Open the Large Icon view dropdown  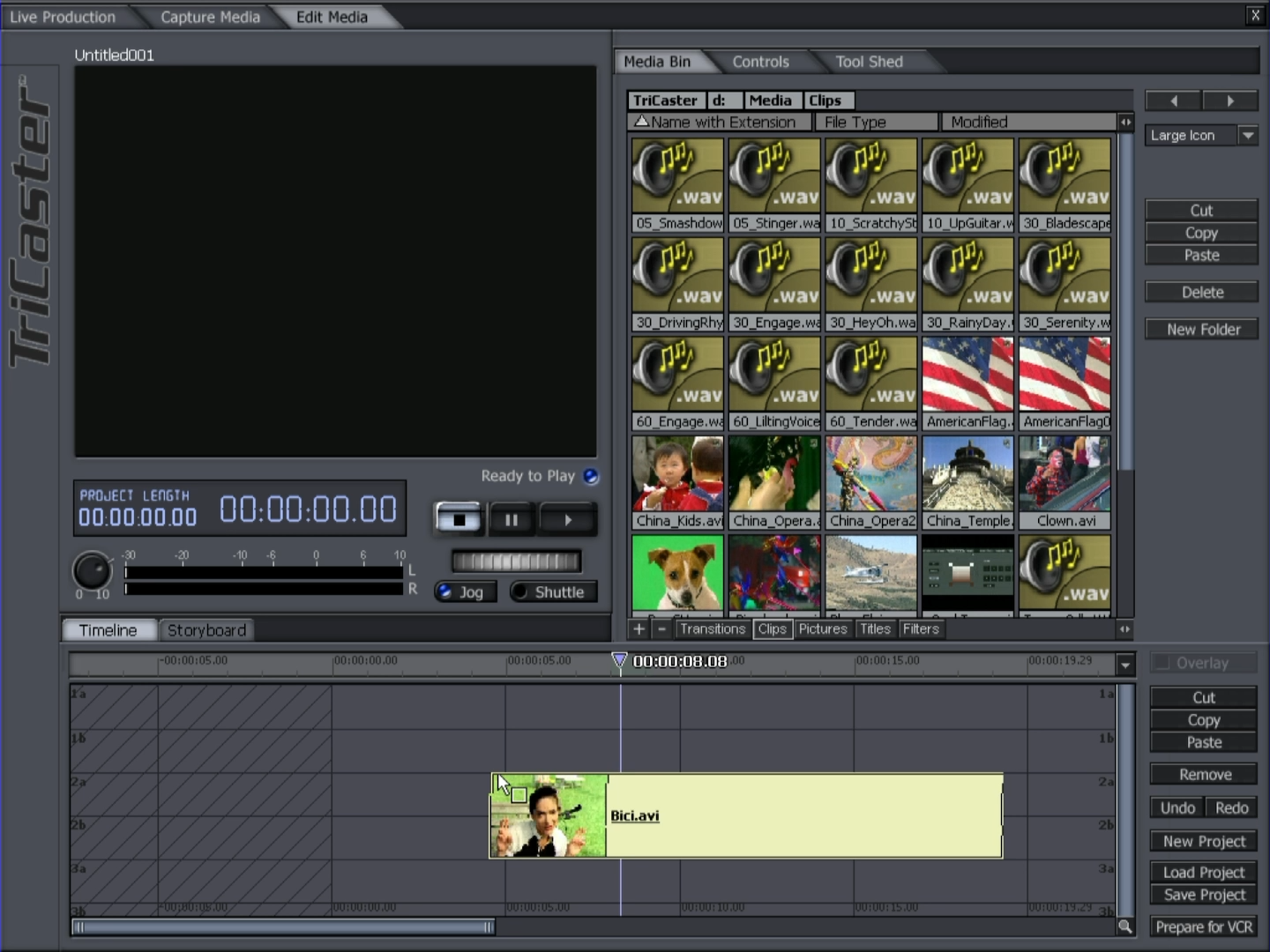1248,135
